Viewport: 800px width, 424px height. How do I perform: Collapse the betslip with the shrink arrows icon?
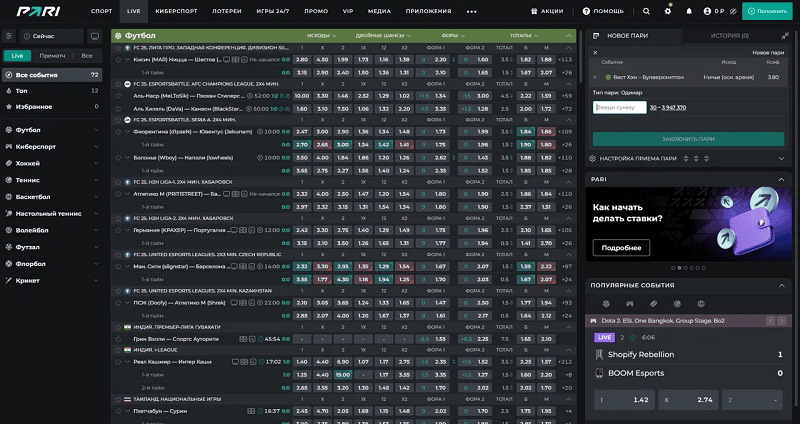(785, 36)
